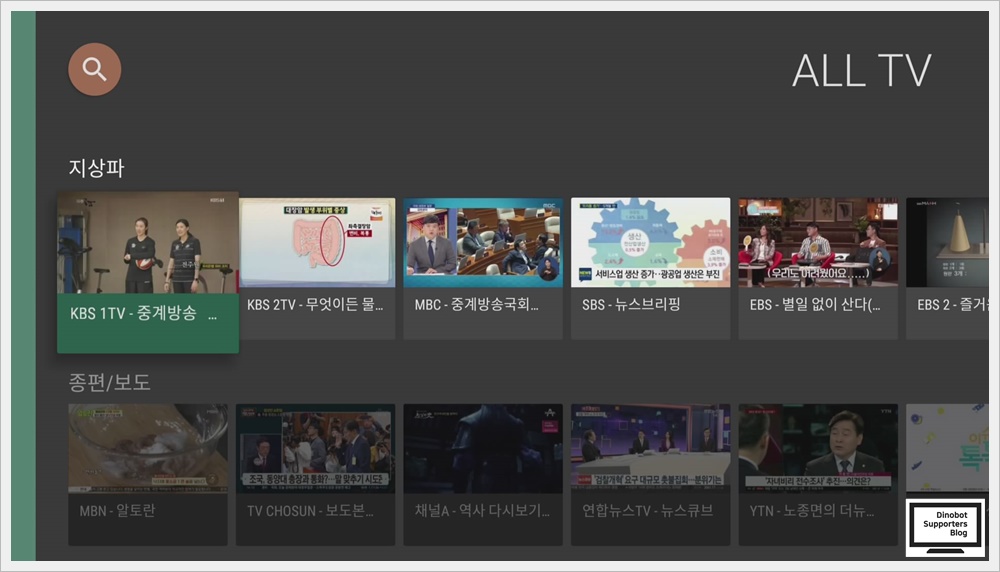Click the 연합뉴스TV - 뉴스큐브 title
1000x572 pixels.
point(647,511)
